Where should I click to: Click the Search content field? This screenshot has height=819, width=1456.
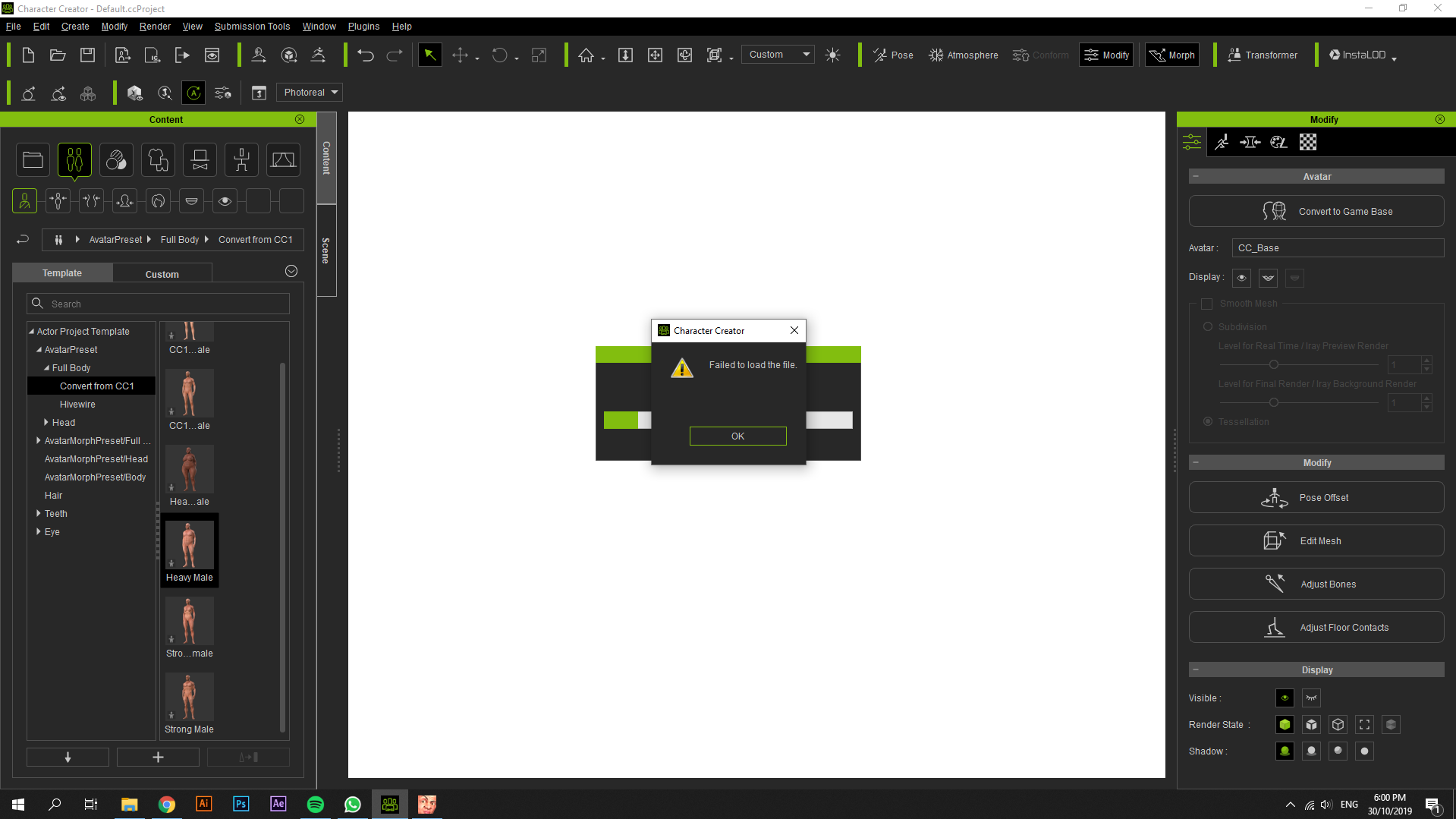pos(159,304)
